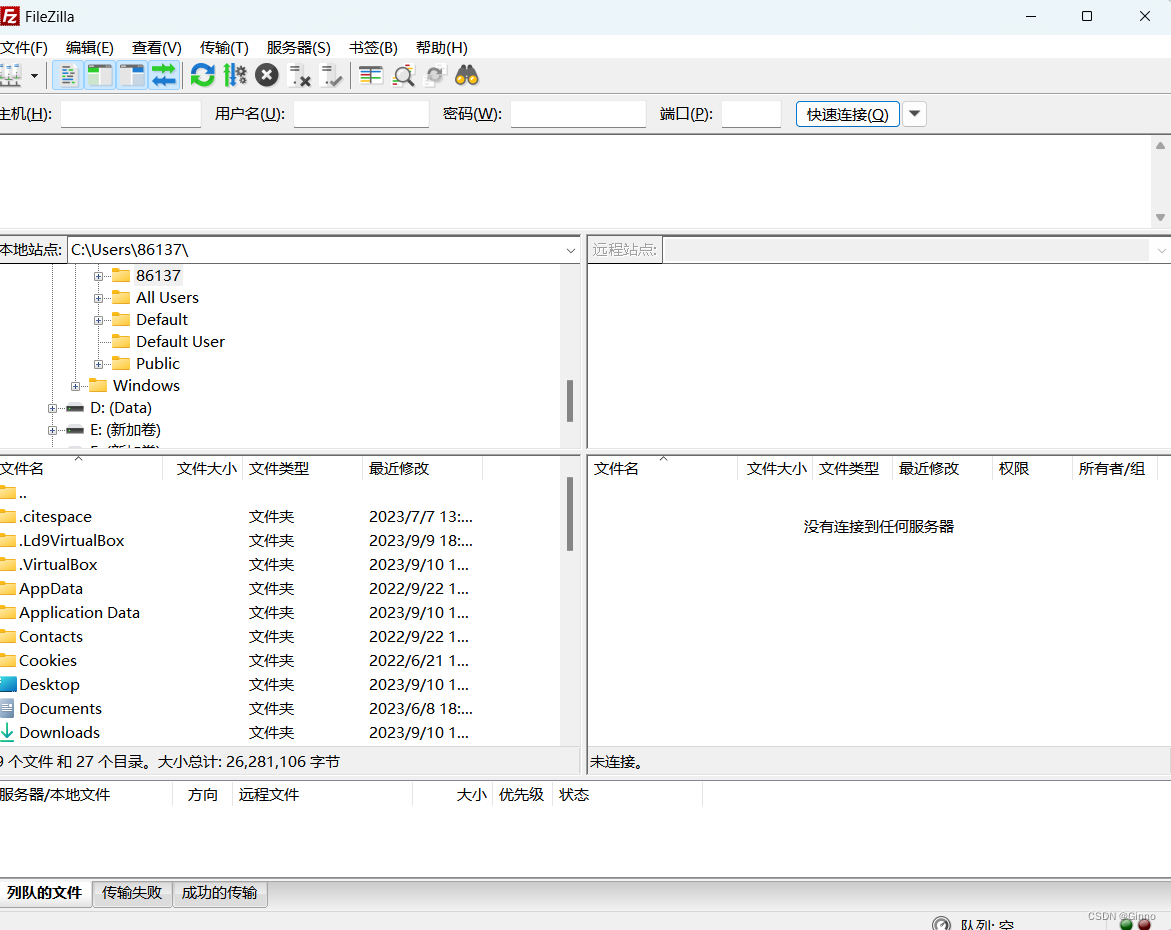Focus the 密码 password field

pos(578,114)
